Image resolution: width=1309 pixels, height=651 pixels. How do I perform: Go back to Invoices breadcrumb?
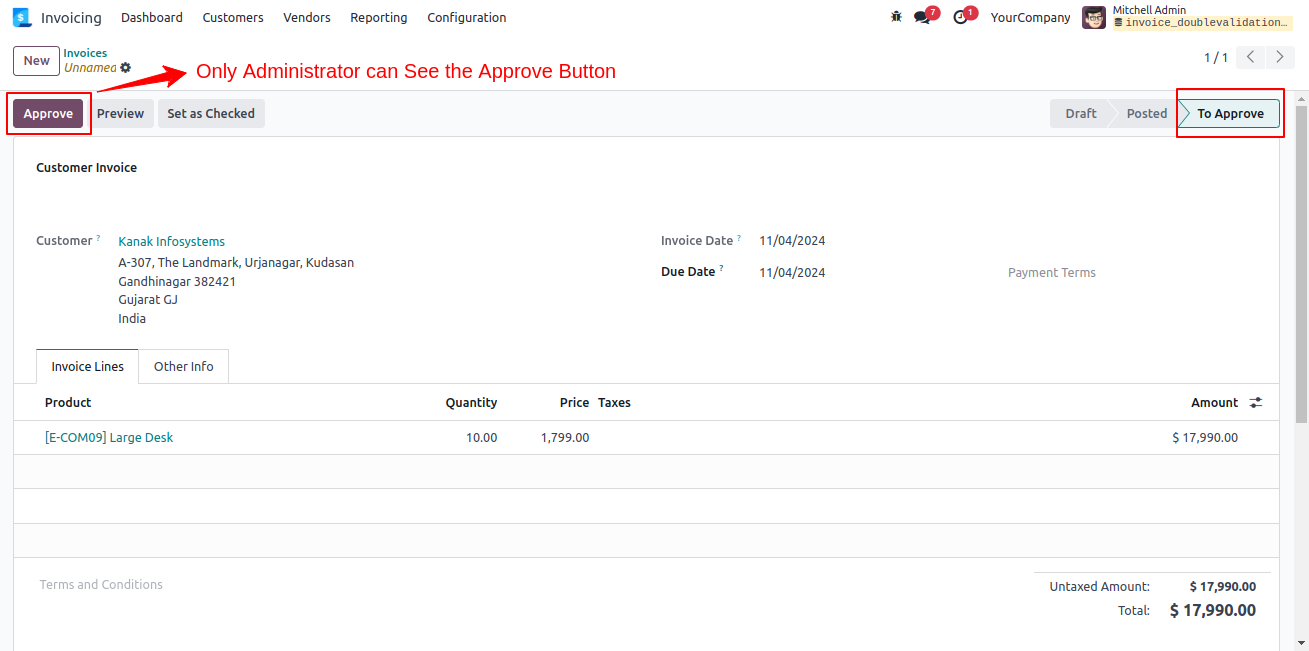click(x=85, y=53)
